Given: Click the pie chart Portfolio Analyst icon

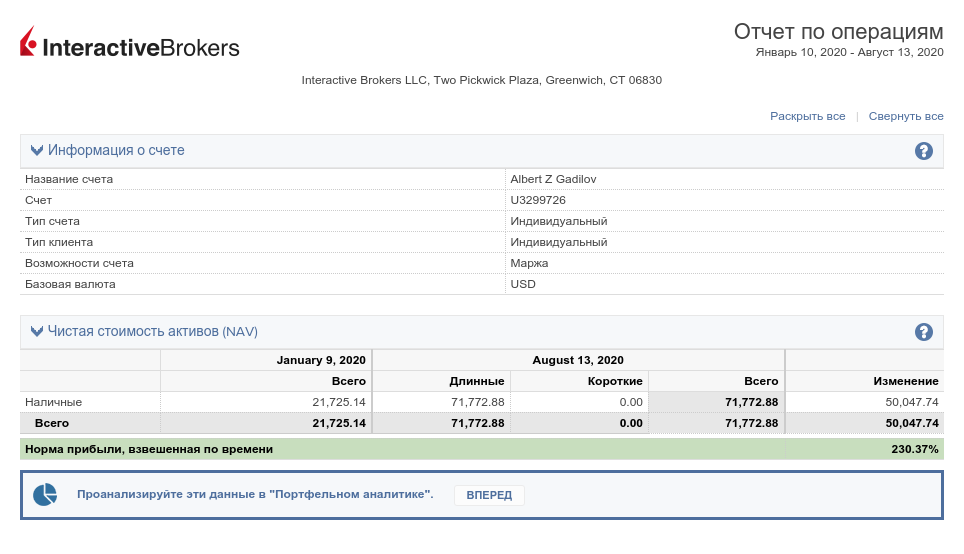Looking at the screenshot, I should 45,495.
